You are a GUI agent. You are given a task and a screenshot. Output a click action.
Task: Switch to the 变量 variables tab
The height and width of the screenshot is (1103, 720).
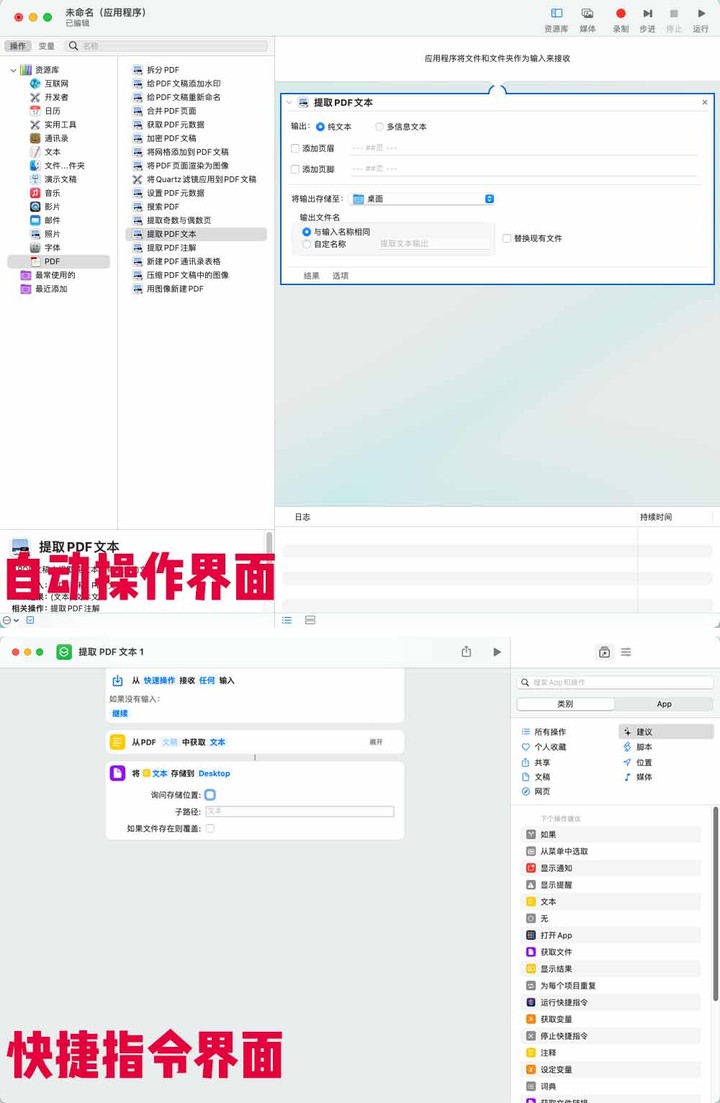(x=46, y=46)
